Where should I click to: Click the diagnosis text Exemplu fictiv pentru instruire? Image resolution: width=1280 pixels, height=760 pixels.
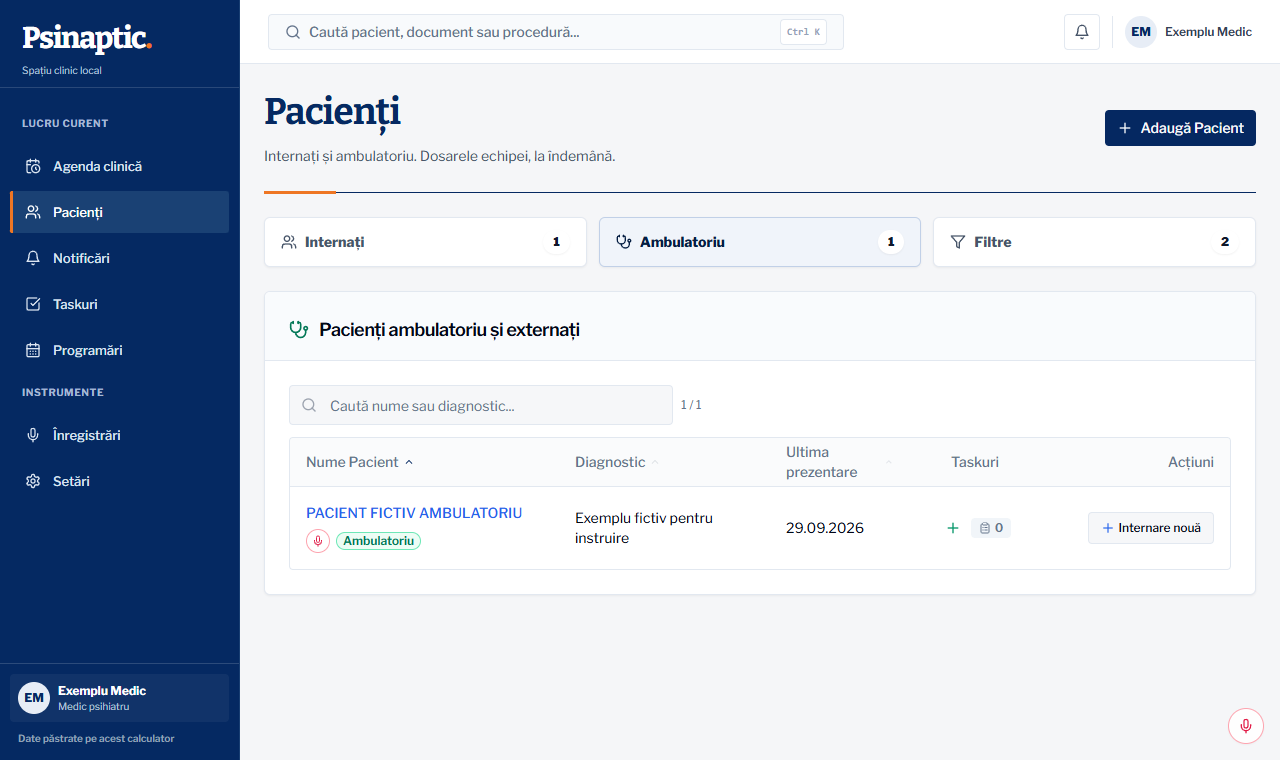coord(644,528)
